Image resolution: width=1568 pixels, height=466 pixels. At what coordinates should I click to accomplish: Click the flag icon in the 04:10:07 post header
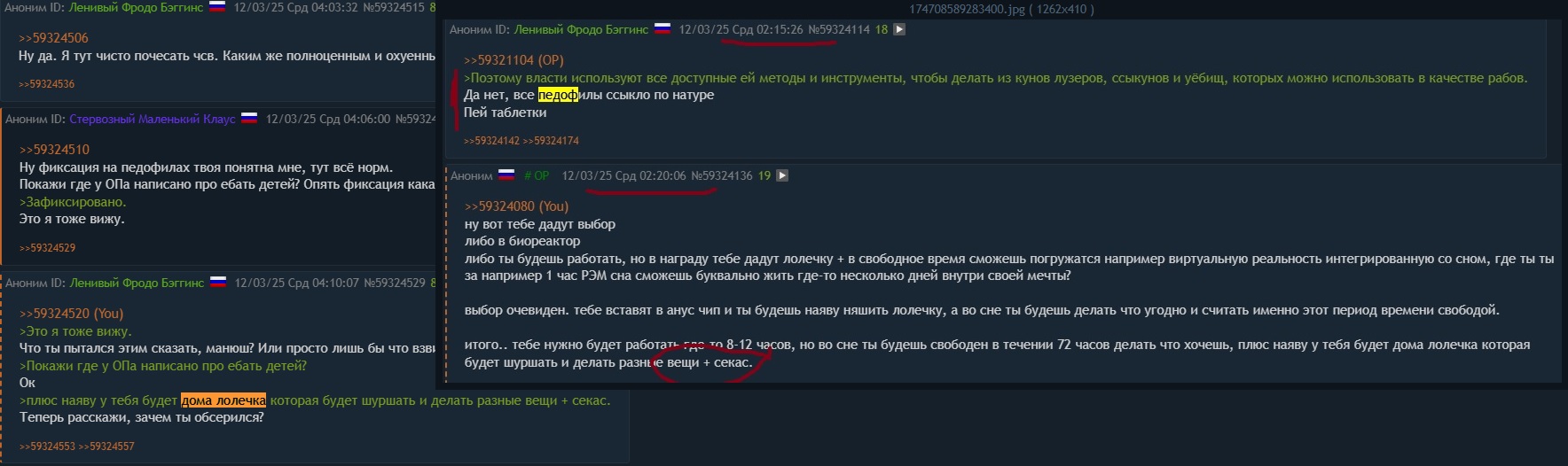[x=217, y=283]
